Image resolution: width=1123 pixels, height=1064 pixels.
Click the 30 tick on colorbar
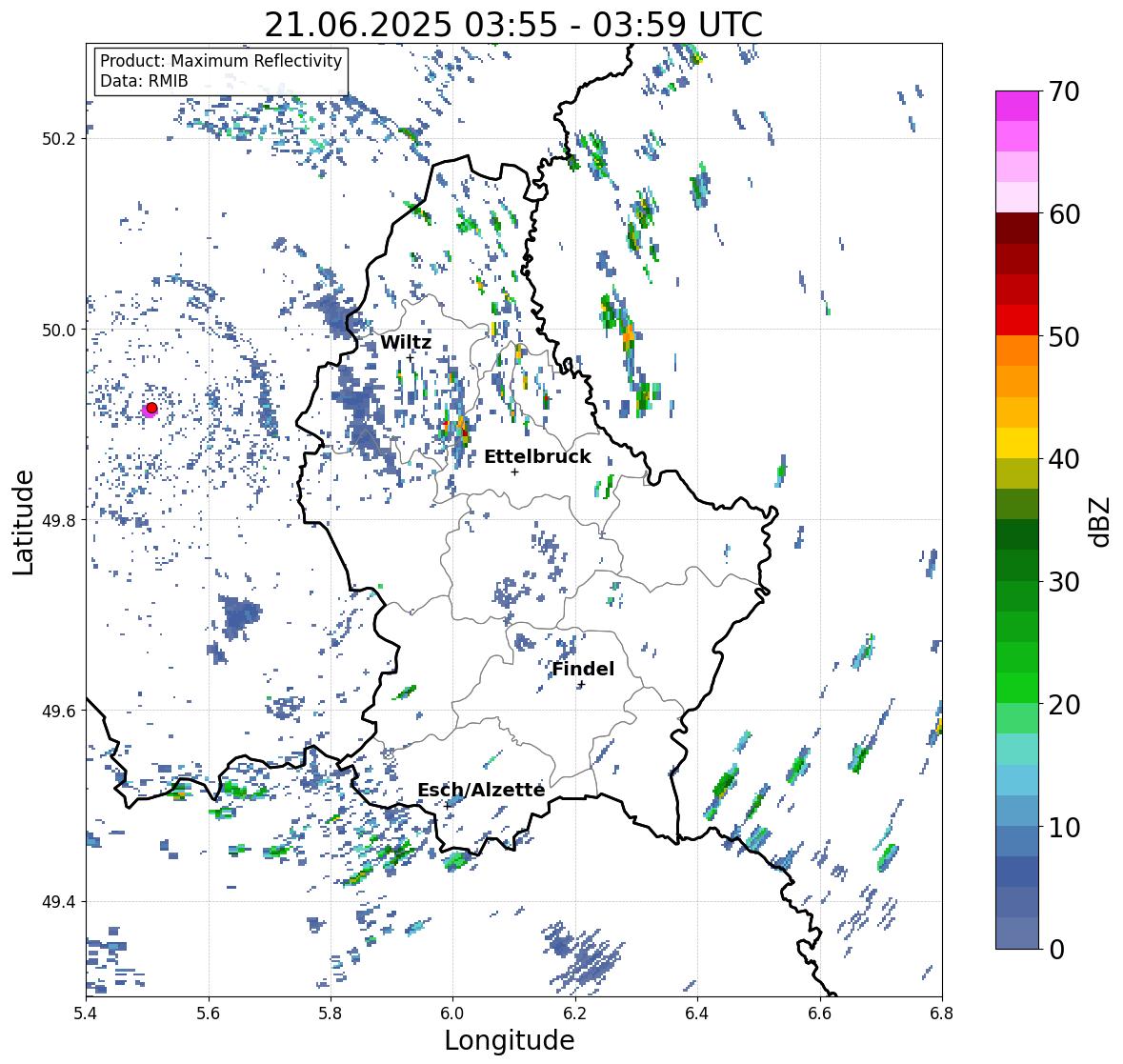click(1064, 582)
